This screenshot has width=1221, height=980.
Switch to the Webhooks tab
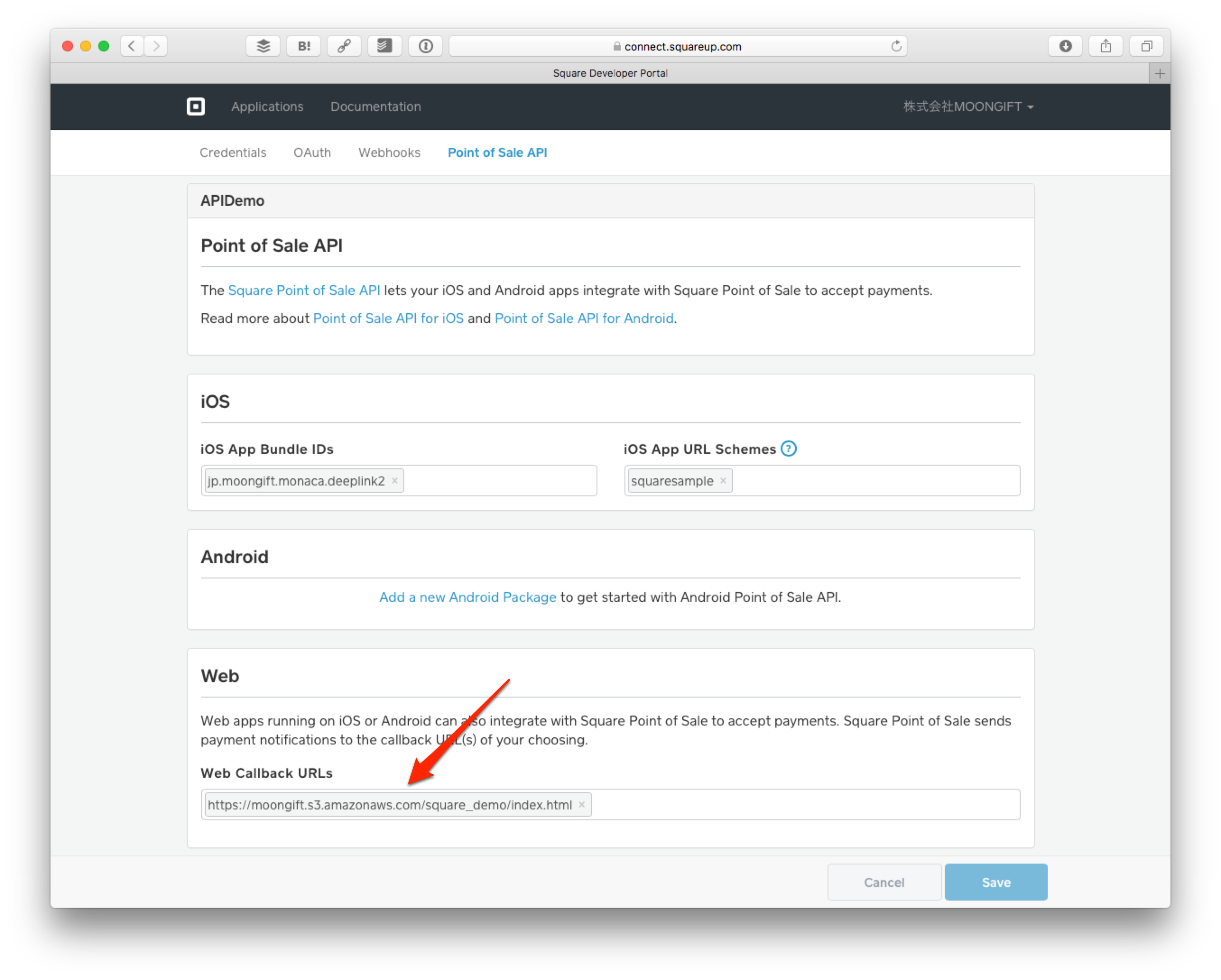click(x=389, y=152)
